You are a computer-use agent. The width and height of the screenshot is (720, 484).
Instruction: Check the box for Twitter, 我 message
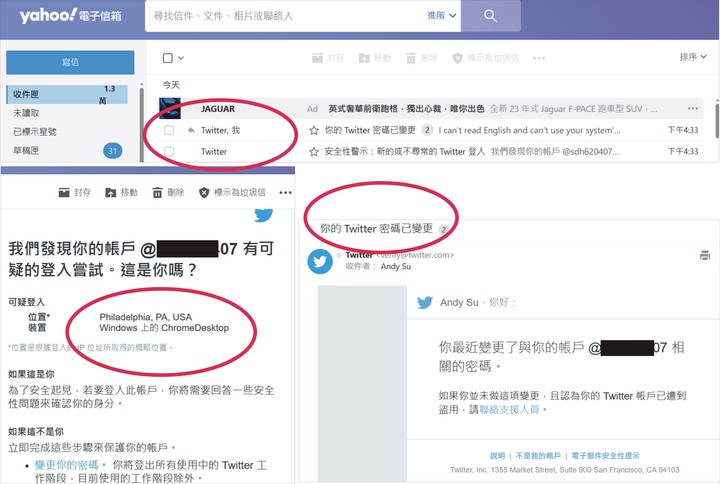click(x=169, y=130)
